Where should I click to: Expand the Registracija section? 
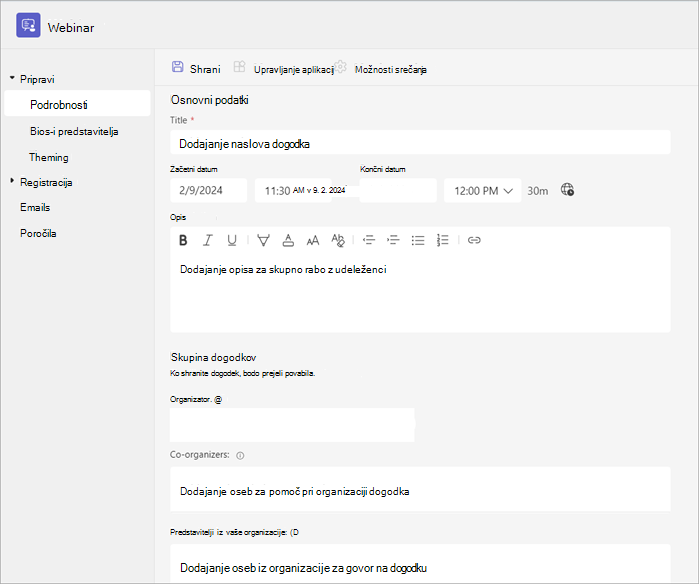click(x=12, y=181)
